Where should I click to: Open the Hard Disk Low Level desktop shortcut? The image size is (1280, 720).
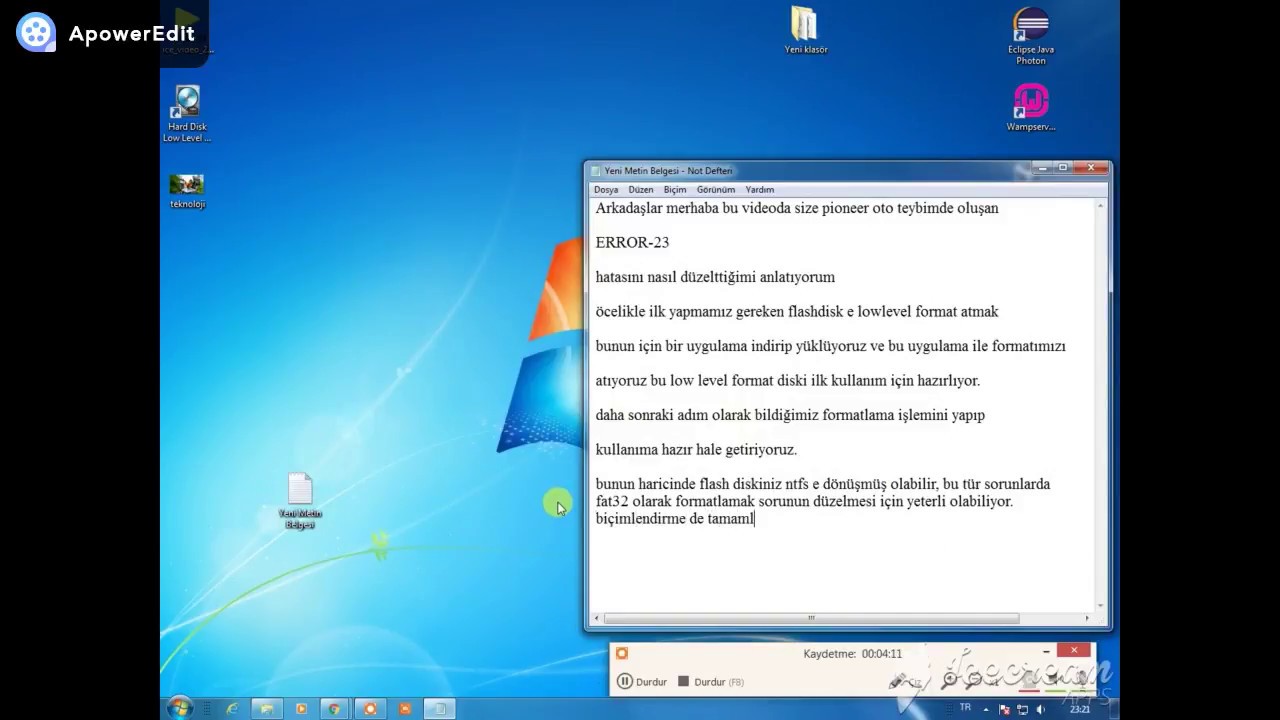187,113
